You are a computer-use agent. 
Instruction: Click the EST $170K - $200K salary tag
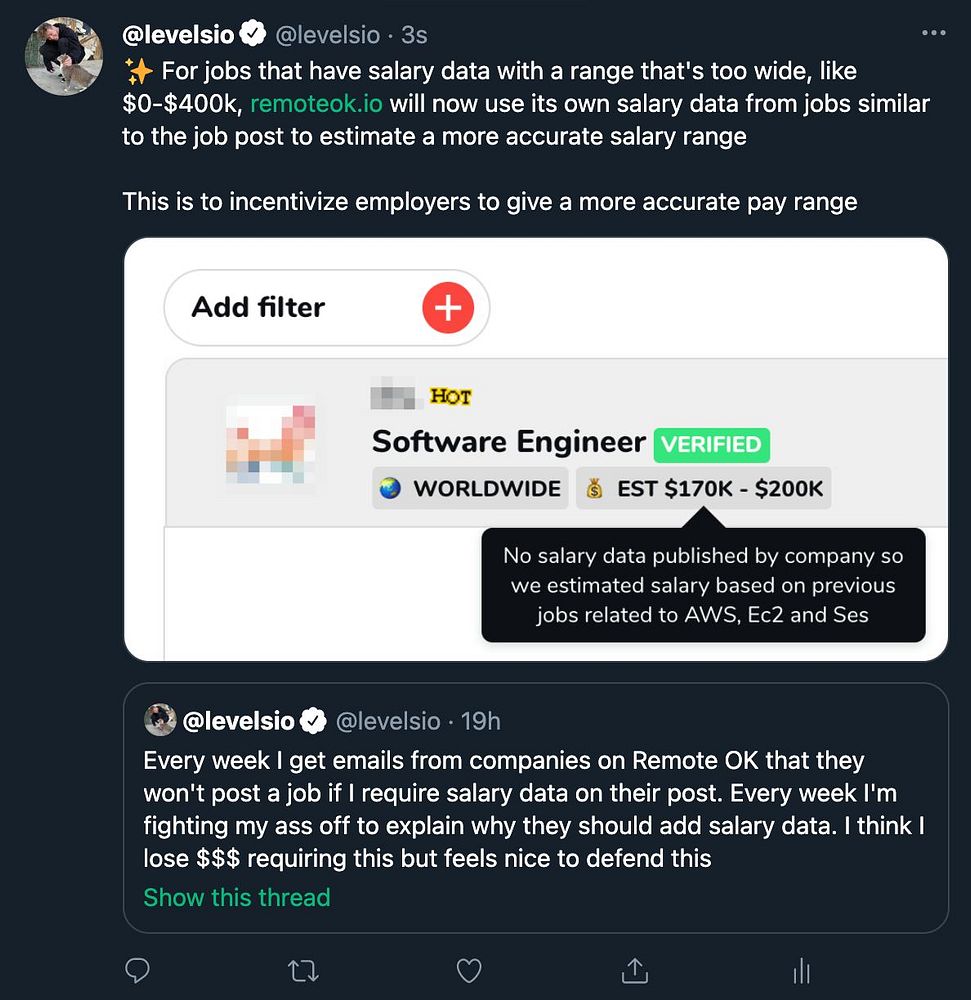coord(703,488)
